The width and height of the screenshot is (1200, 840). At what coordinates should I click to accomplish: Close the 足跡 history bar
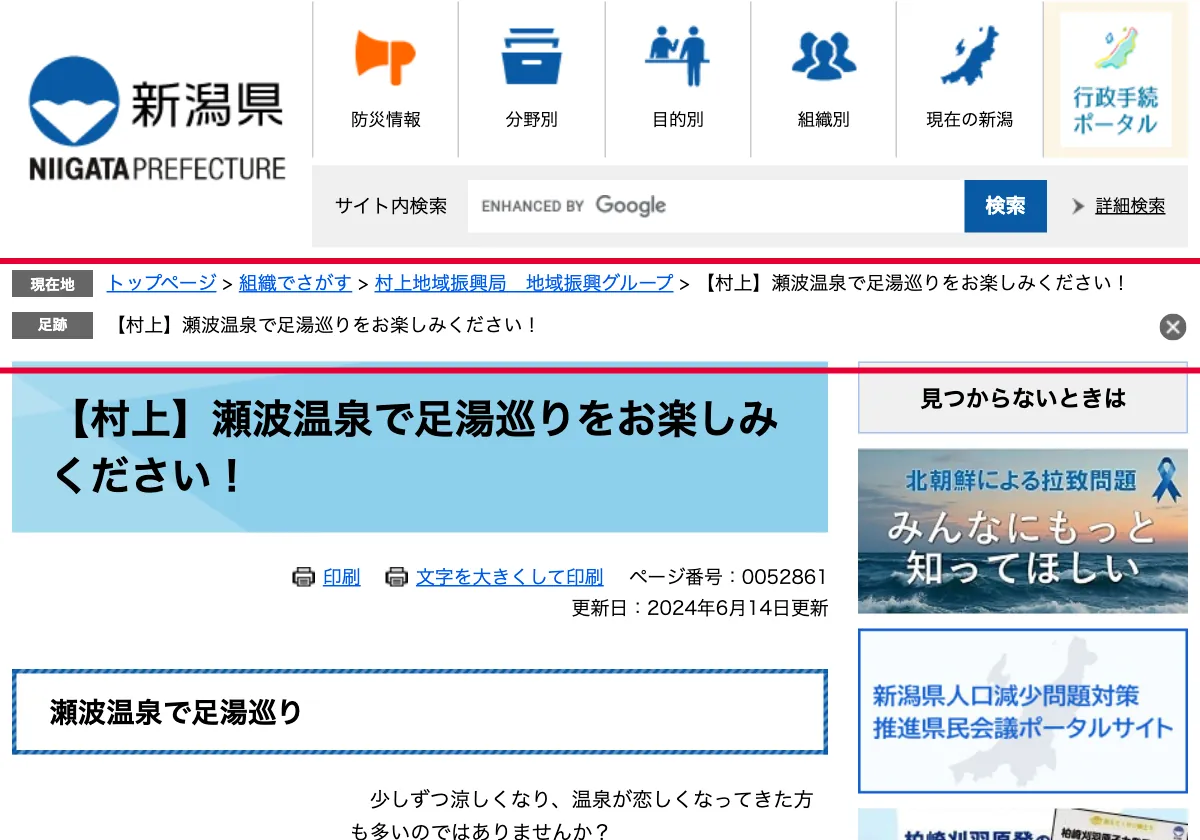pyautogui.click(x=1173, y=327)
